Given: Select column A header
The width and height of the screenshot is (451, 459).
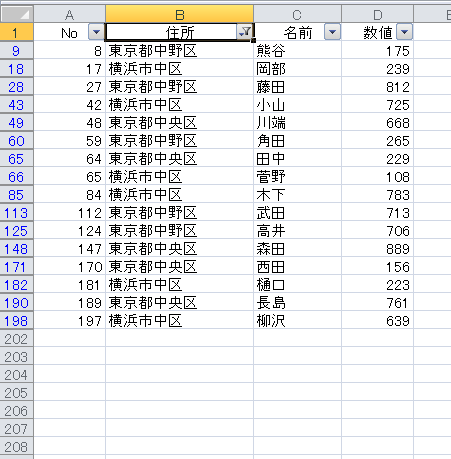Looking at the screenshot, I should point(69,14).
